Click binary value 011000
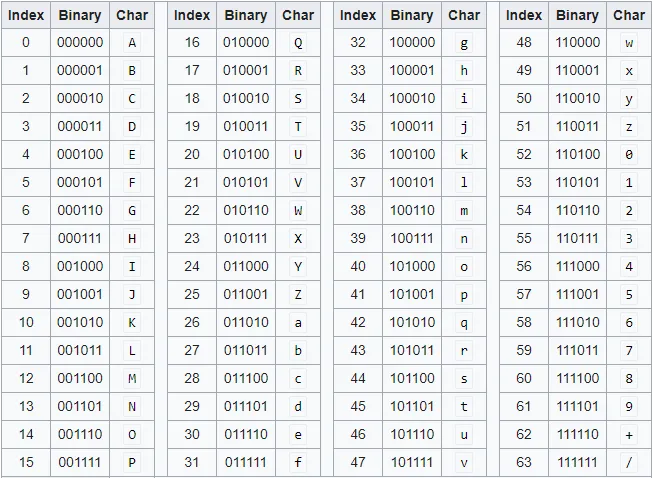This screenshot has height=478, width=653. 246,266
